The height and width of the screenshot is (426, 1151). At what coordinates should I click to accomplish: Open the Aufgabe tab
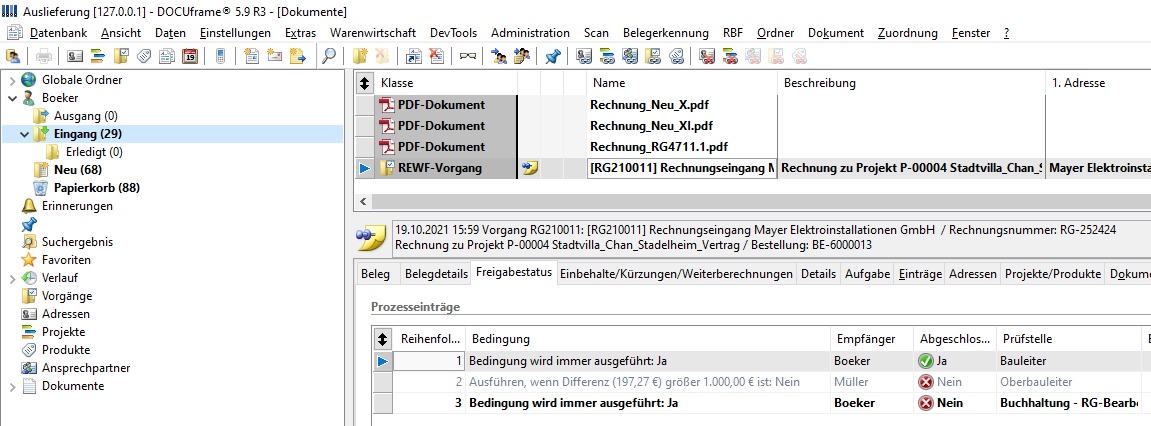click(x=866, y=274)
